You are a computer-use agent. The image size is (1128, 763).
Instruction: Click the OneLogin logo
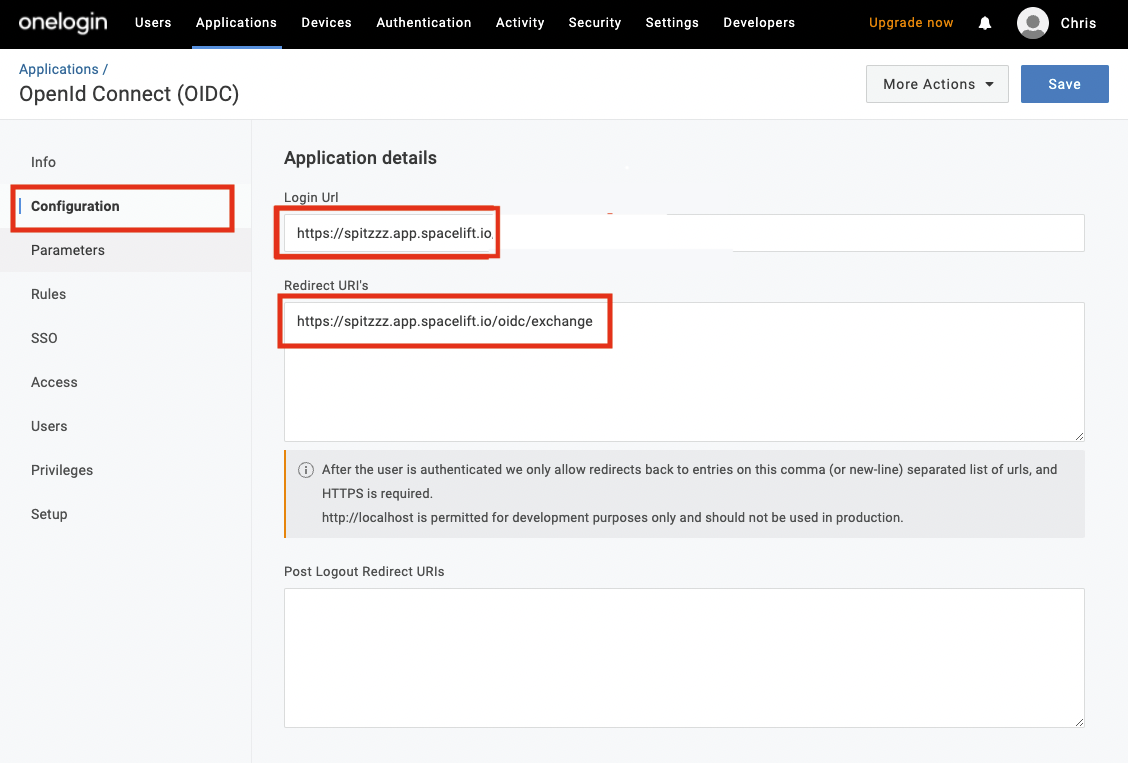tap(62, 23)
